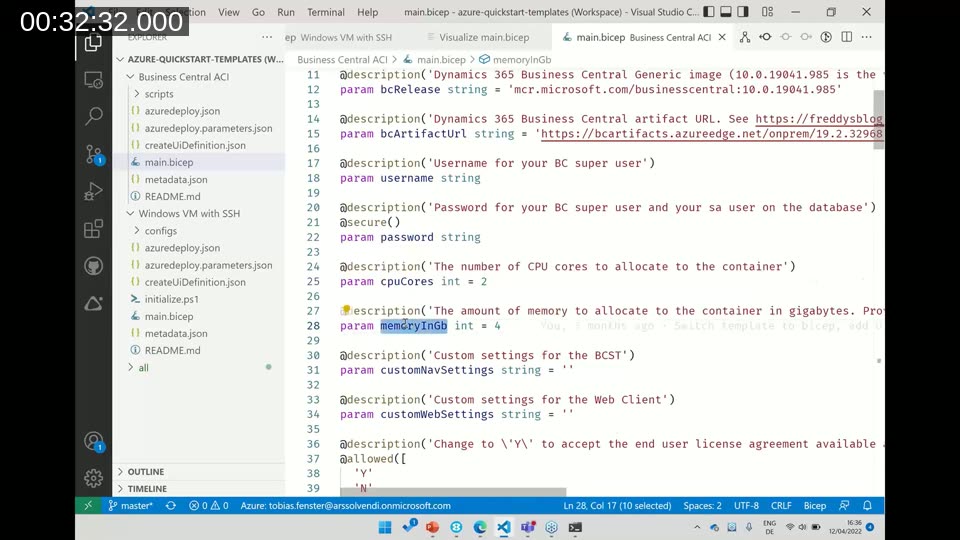Open Explorer panel More Actions ellipsis
This screenshot has width=960, height=540.
pyautogui.click(x=267, y=37)
